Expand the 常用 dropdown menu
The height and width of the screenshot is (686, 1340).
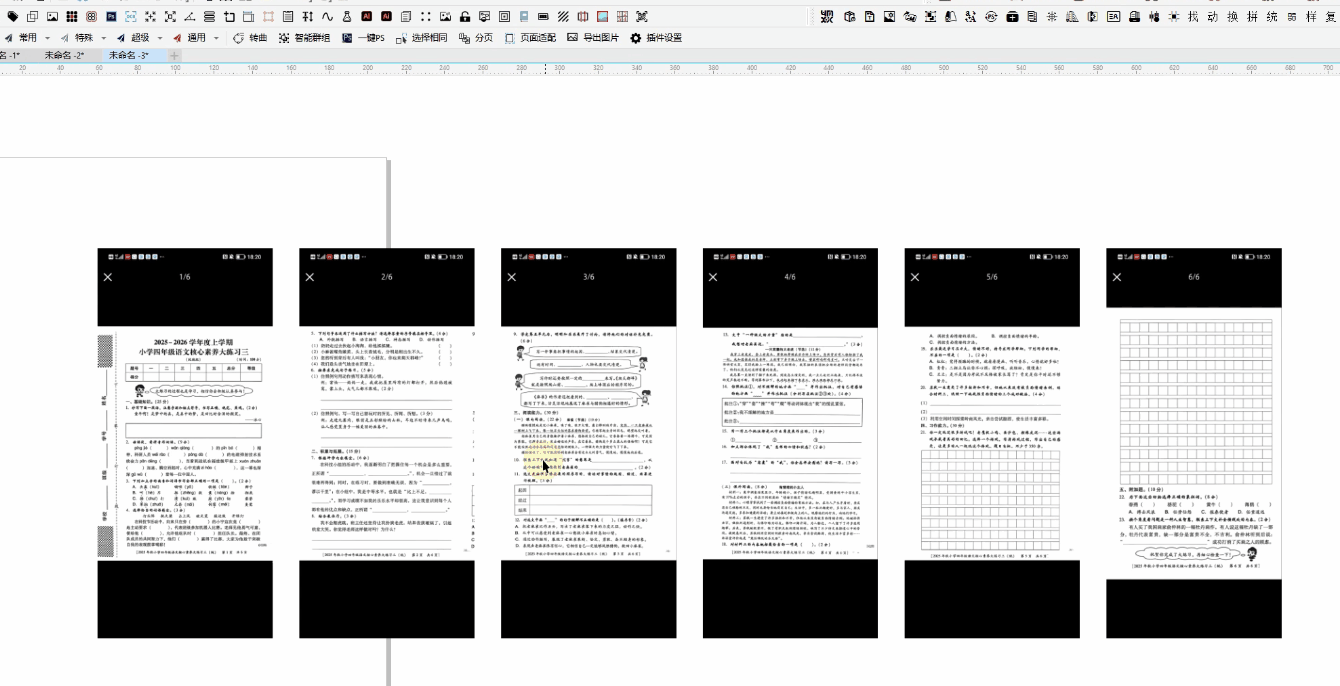pos(47,38)
